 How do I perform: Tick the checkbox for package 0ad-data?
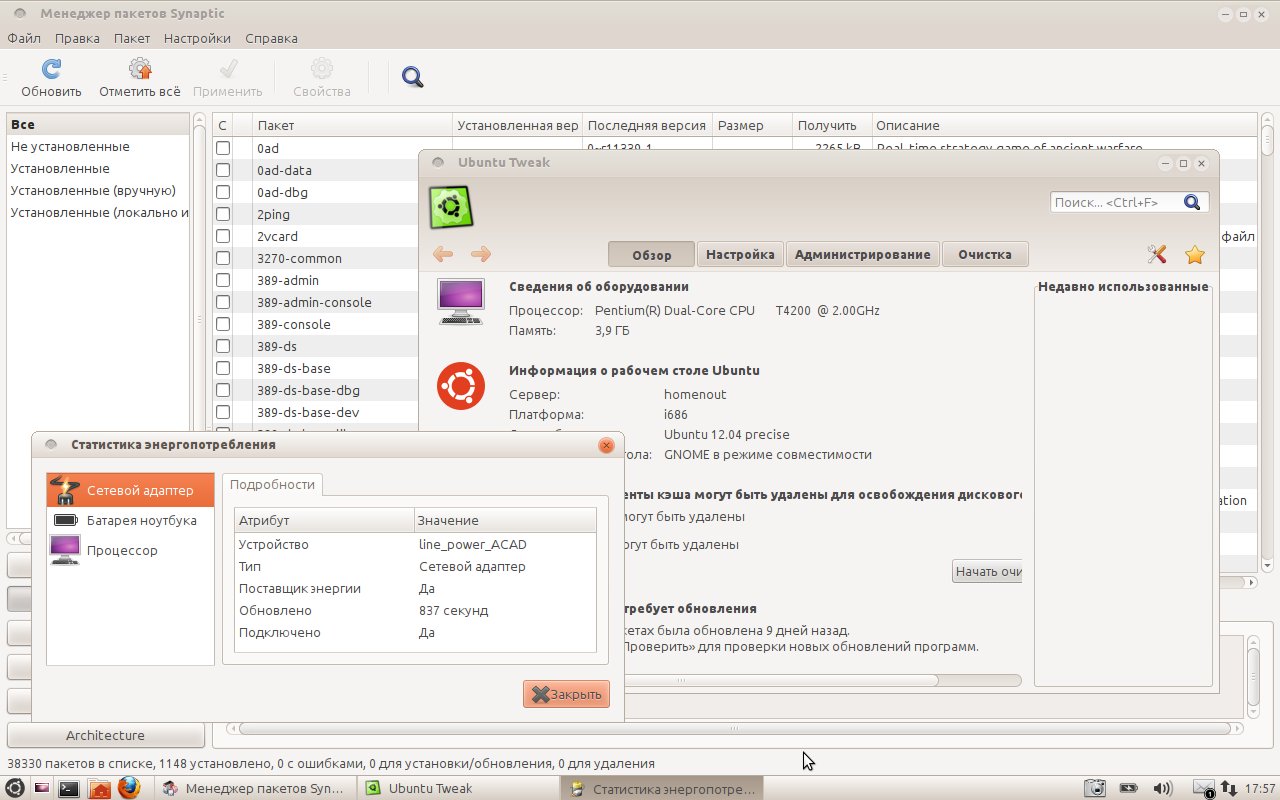coord(223,170)
